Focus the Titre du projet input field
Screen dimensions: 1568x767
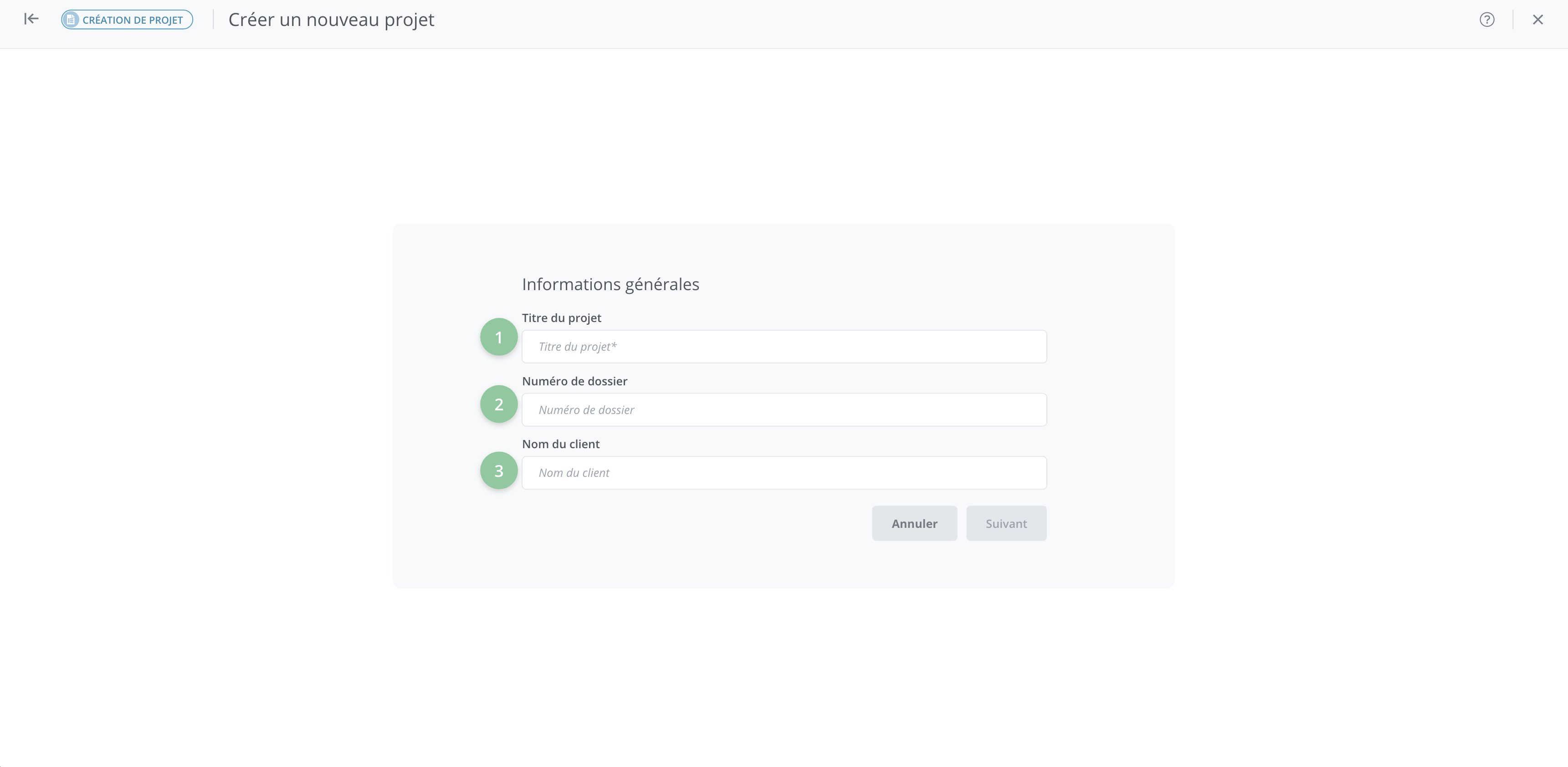click(x=784, y=346)
